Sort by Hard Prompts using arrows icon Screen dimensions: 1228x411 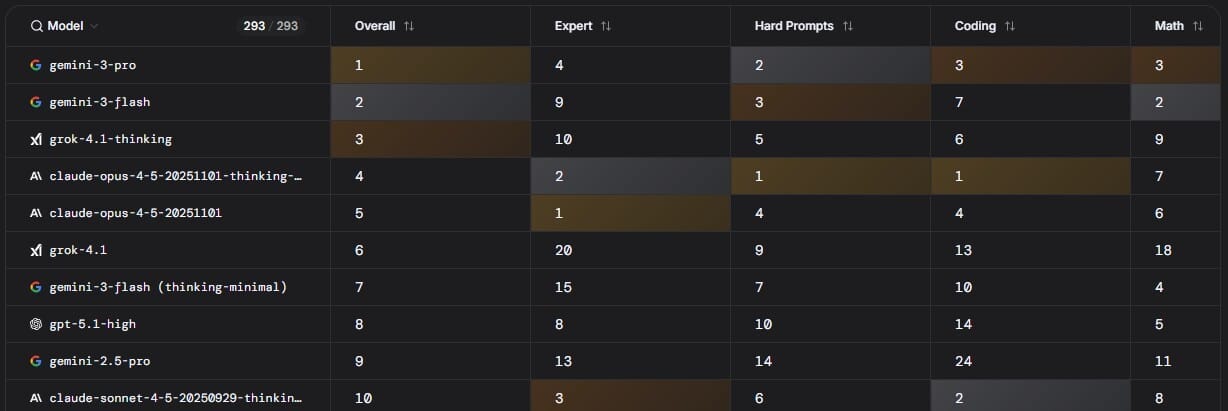pos(848,26)
